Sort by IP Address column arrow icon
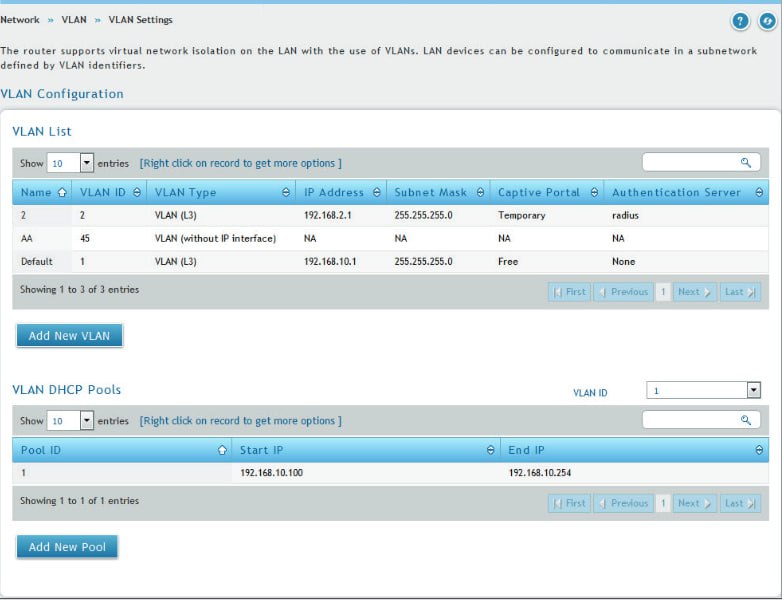The height and width of the screenshot is (600, 782). point(377,193)
